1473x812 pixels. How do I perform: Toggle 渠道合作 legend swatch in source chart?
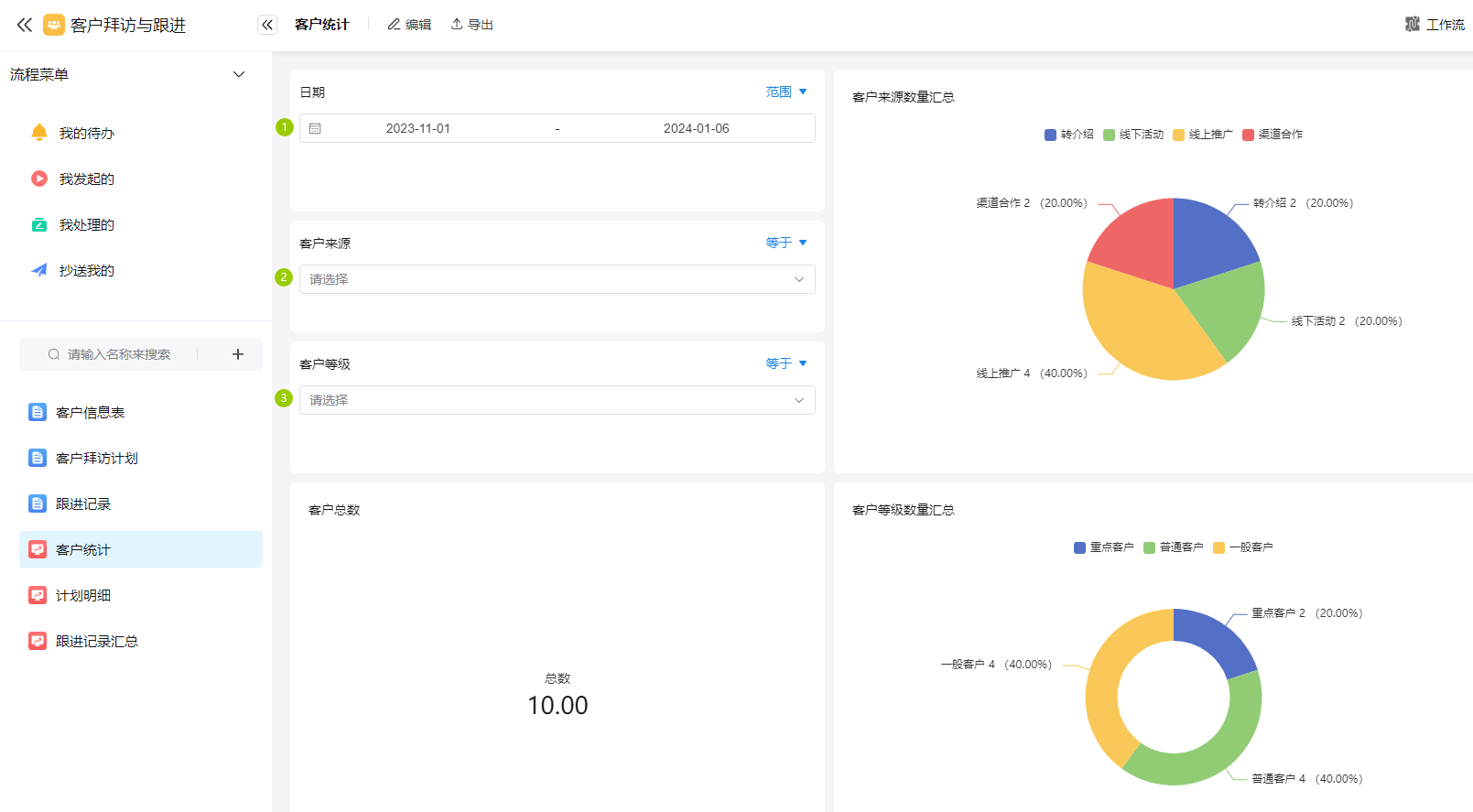tap(1248, 135)
